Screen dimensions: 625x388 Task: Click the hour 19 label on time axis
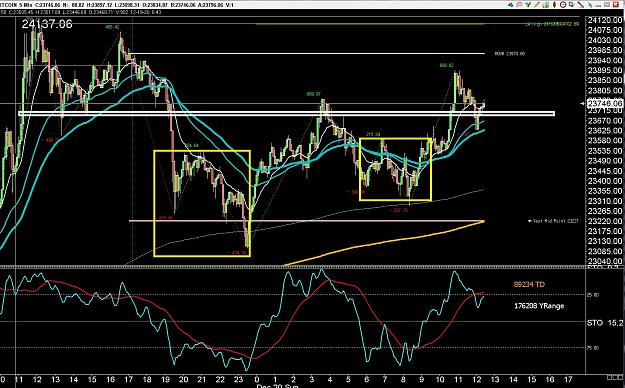pos(165,379)
